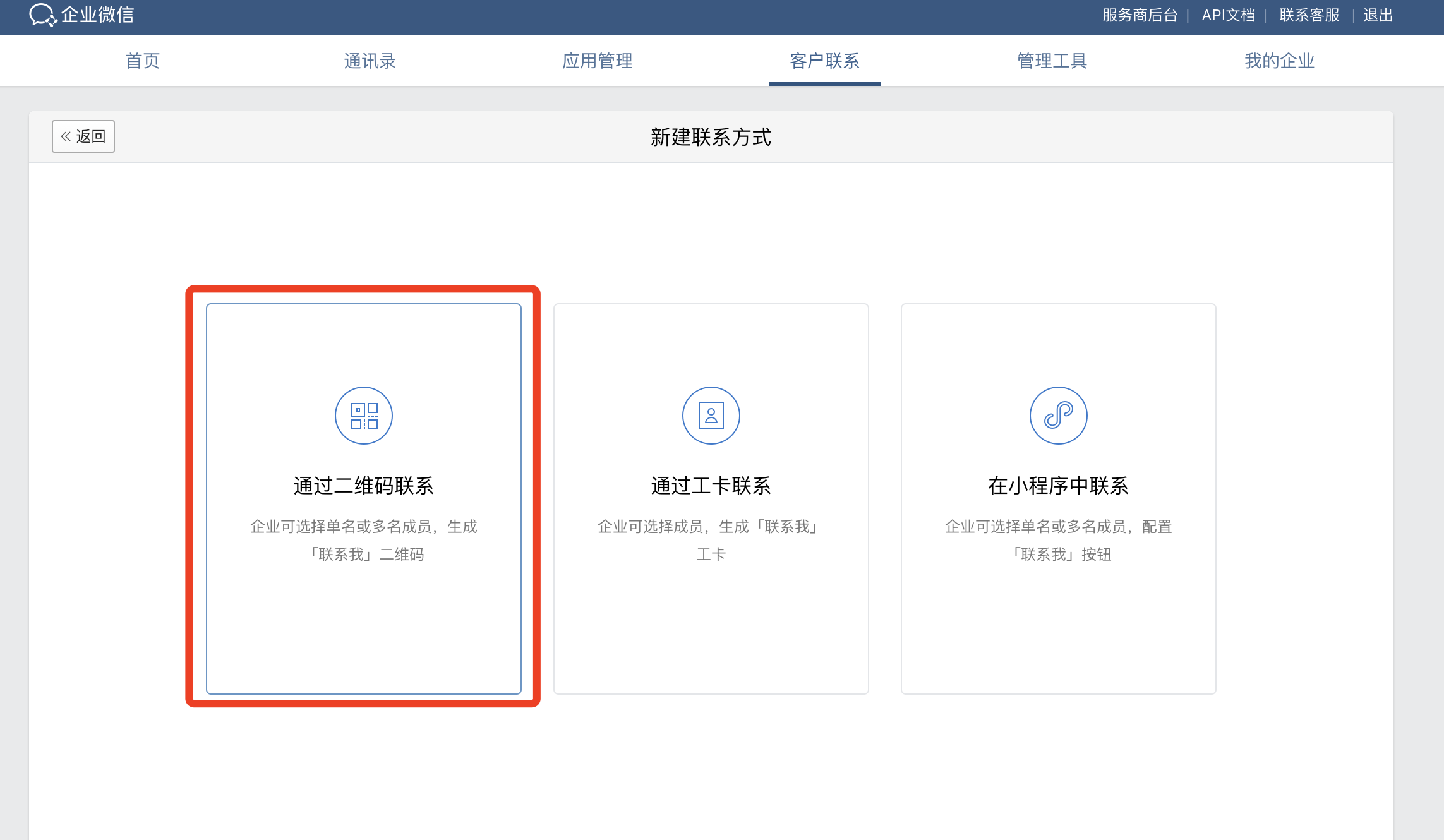This screenshot has height=840, width=1444.
Task: Select 通过二维码联系 title
Action: pos(364,486)
